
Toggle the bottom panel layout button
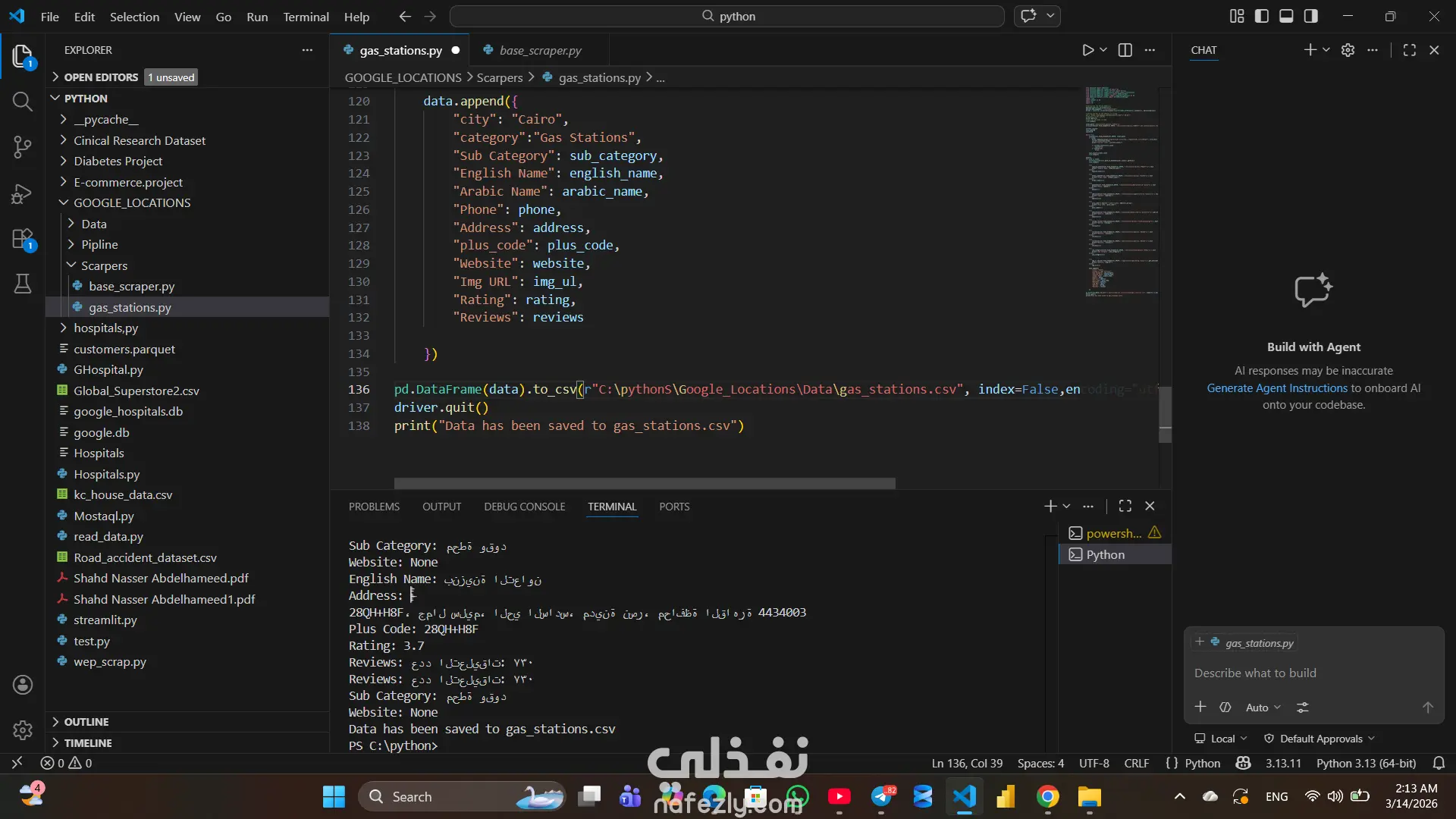[x=1286, y=16]
